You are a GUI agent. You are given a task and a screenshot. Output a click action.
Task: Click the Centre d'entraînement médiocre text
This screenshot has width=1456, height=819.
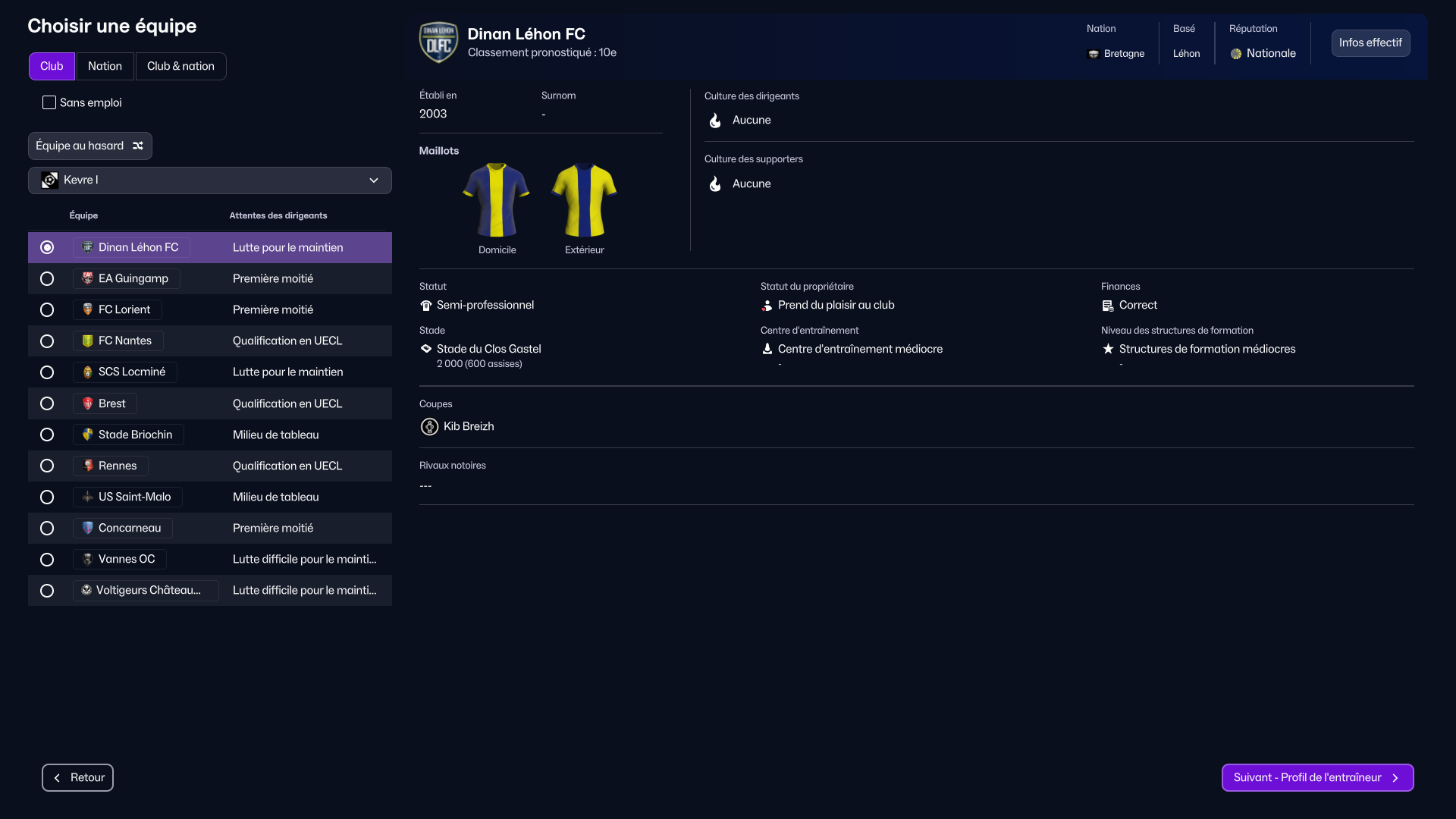pos(861,349)
